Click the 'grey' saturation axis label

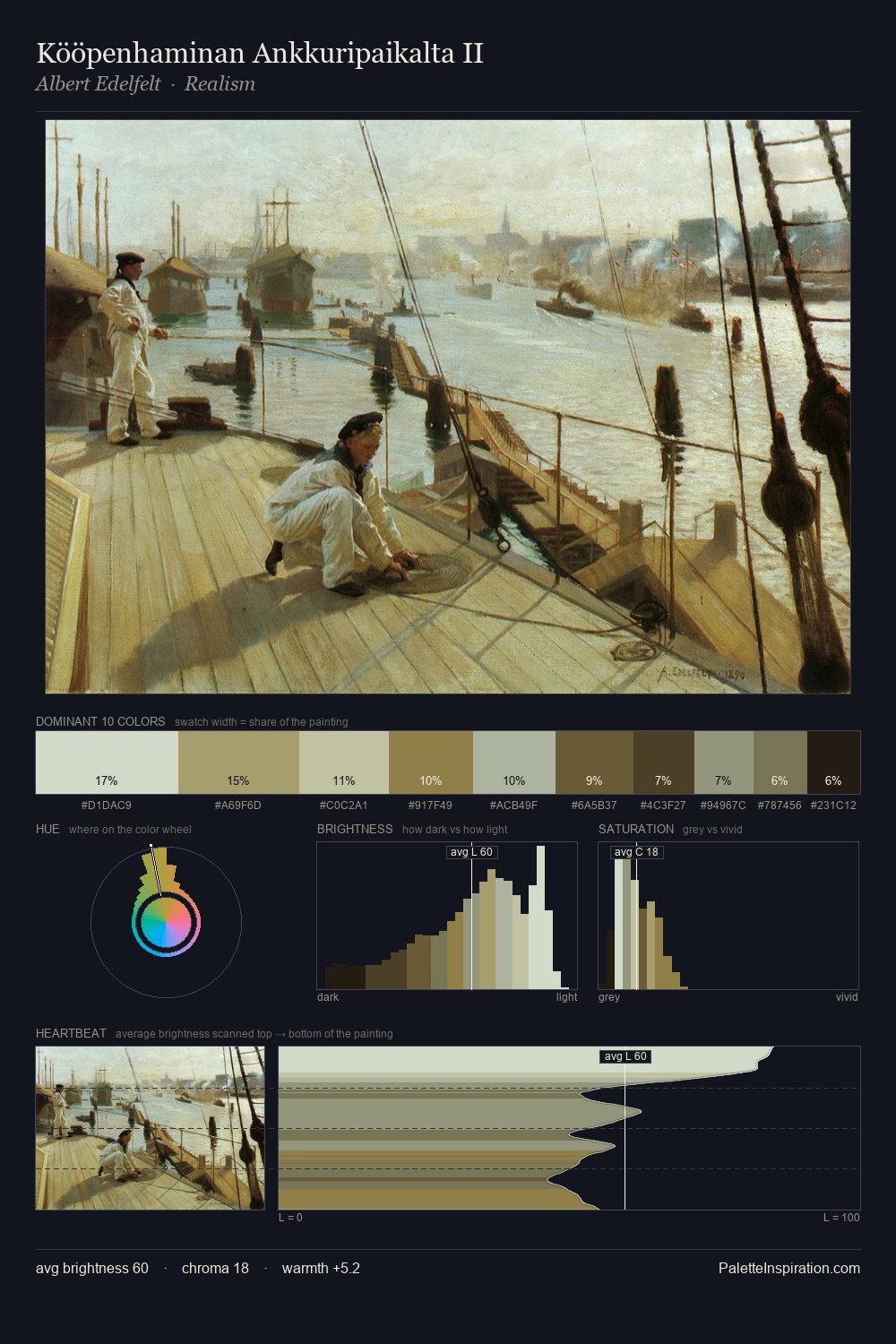pos(609,997)
